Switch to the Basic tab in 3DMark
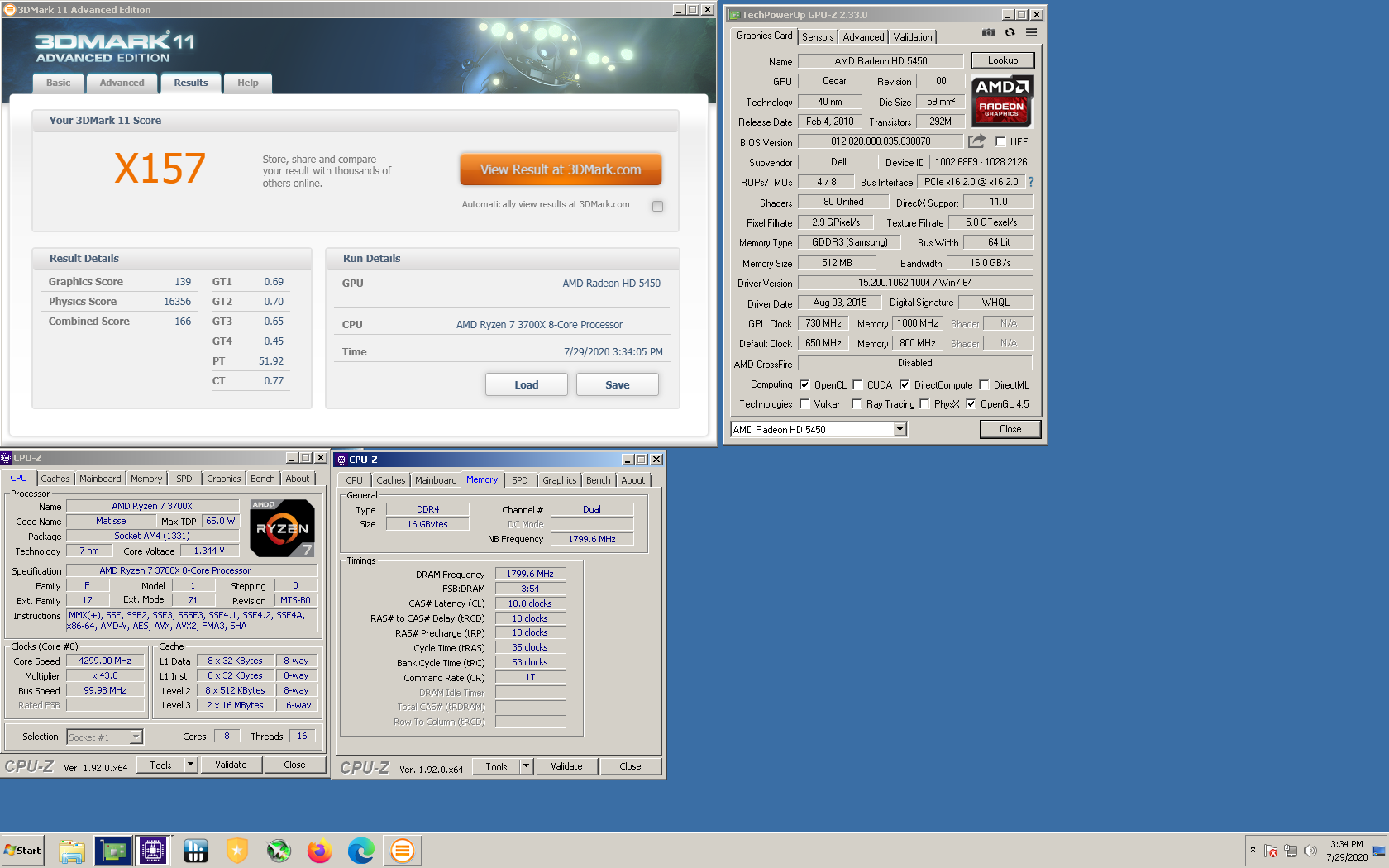This screenshot has width=1389, height=868. pos(58,83)
